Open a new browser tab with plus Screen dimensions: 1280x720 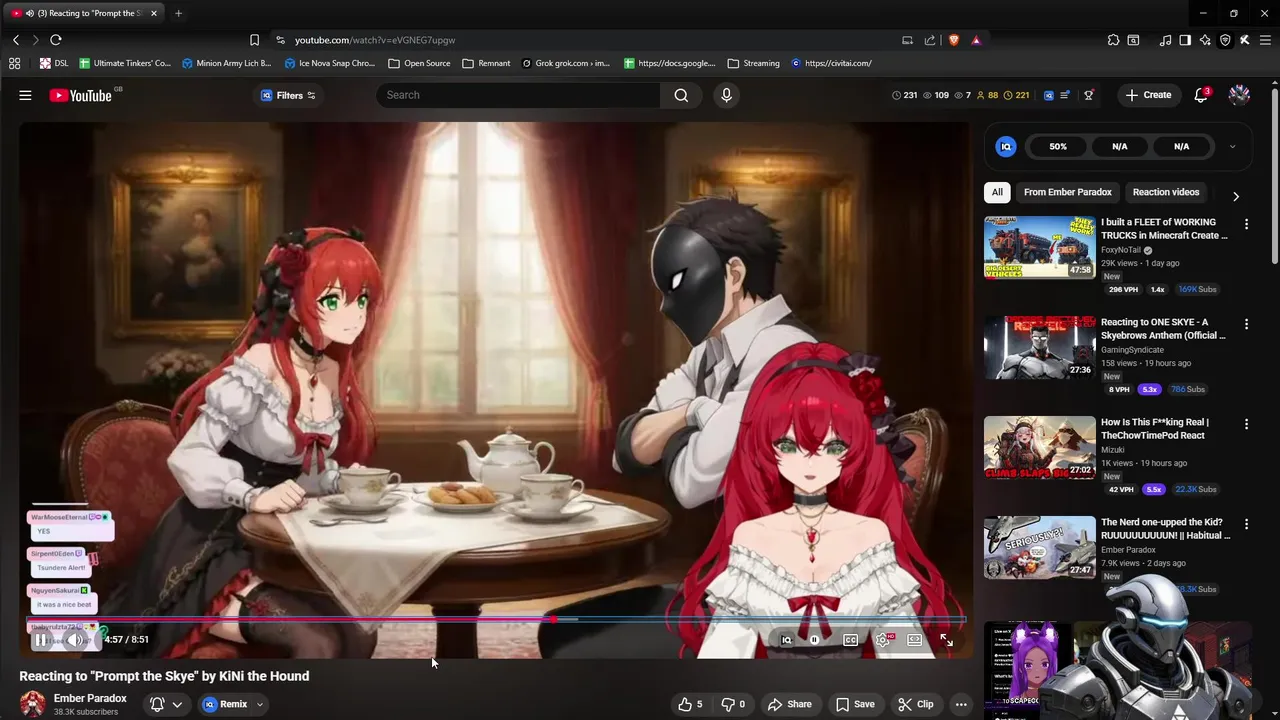(x=178, y=13)
